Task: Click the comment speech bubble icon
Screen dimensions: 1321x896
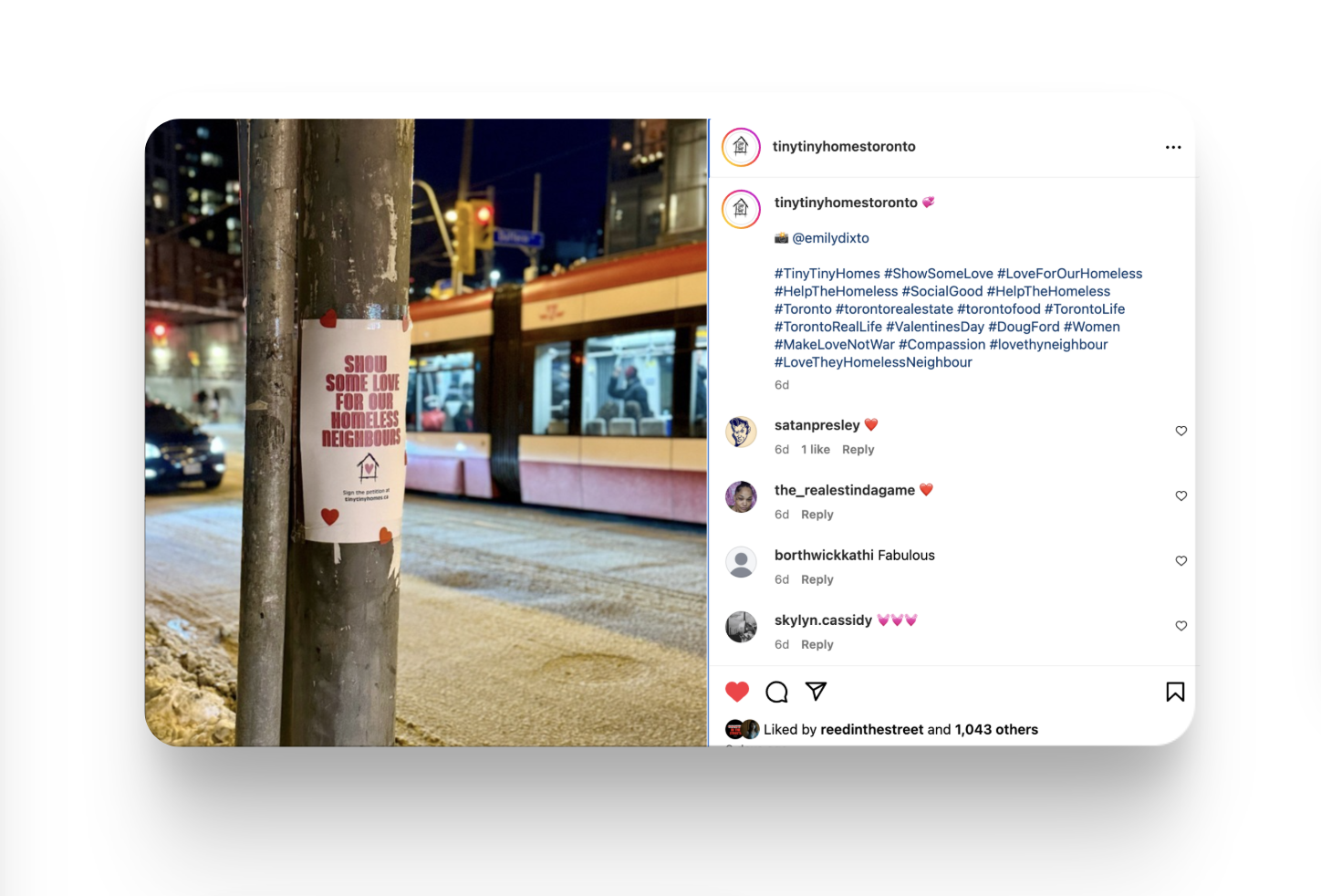Action: [x=776, y=692]
